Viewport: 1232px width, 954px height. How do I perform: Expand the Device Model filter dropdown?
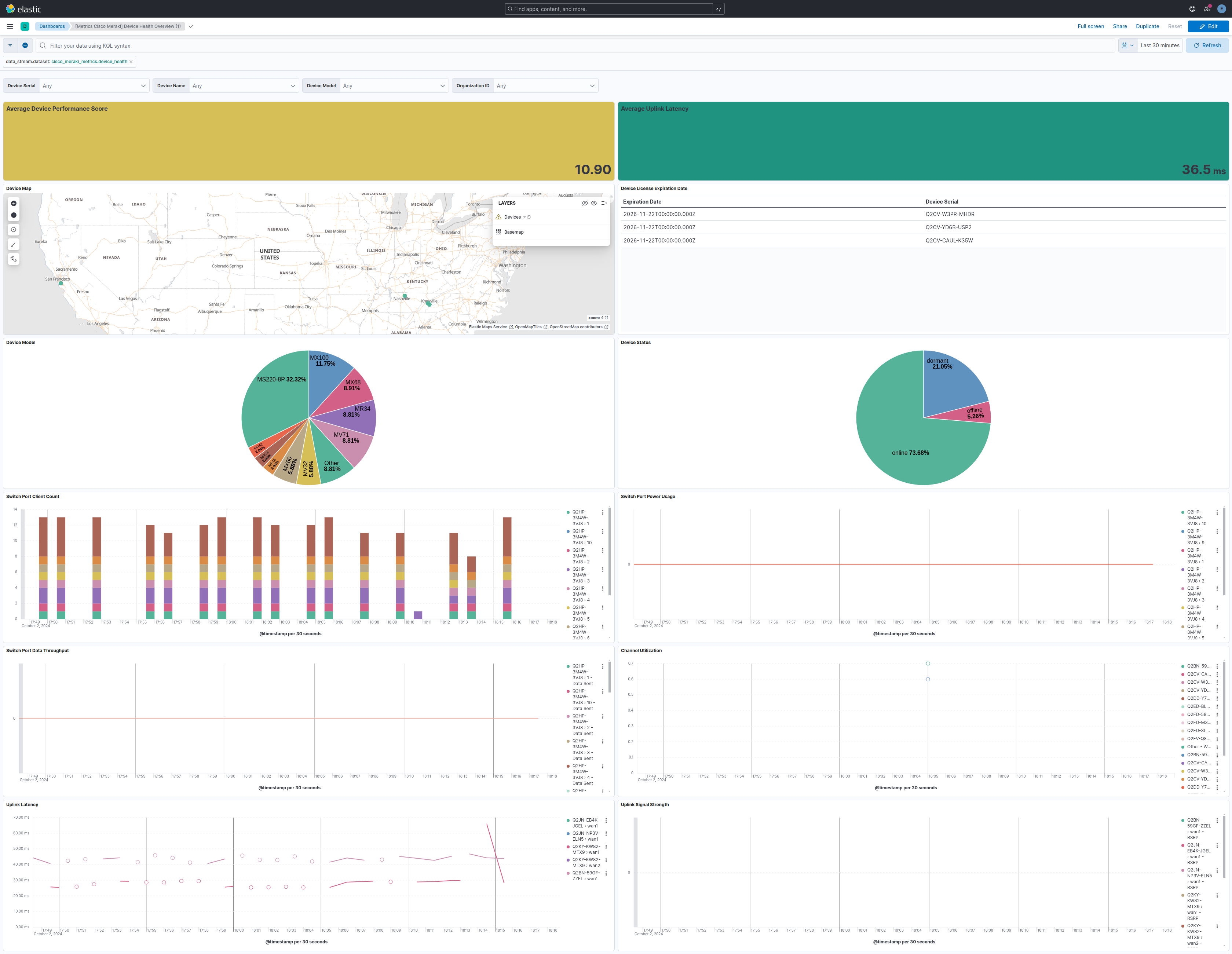(393, 86)
